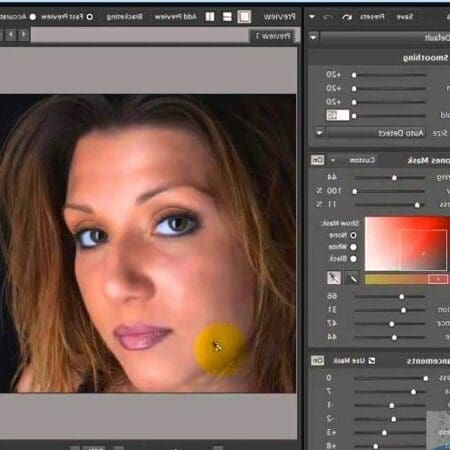Select the horizontal split preview layout icon

tap(227, 17)
